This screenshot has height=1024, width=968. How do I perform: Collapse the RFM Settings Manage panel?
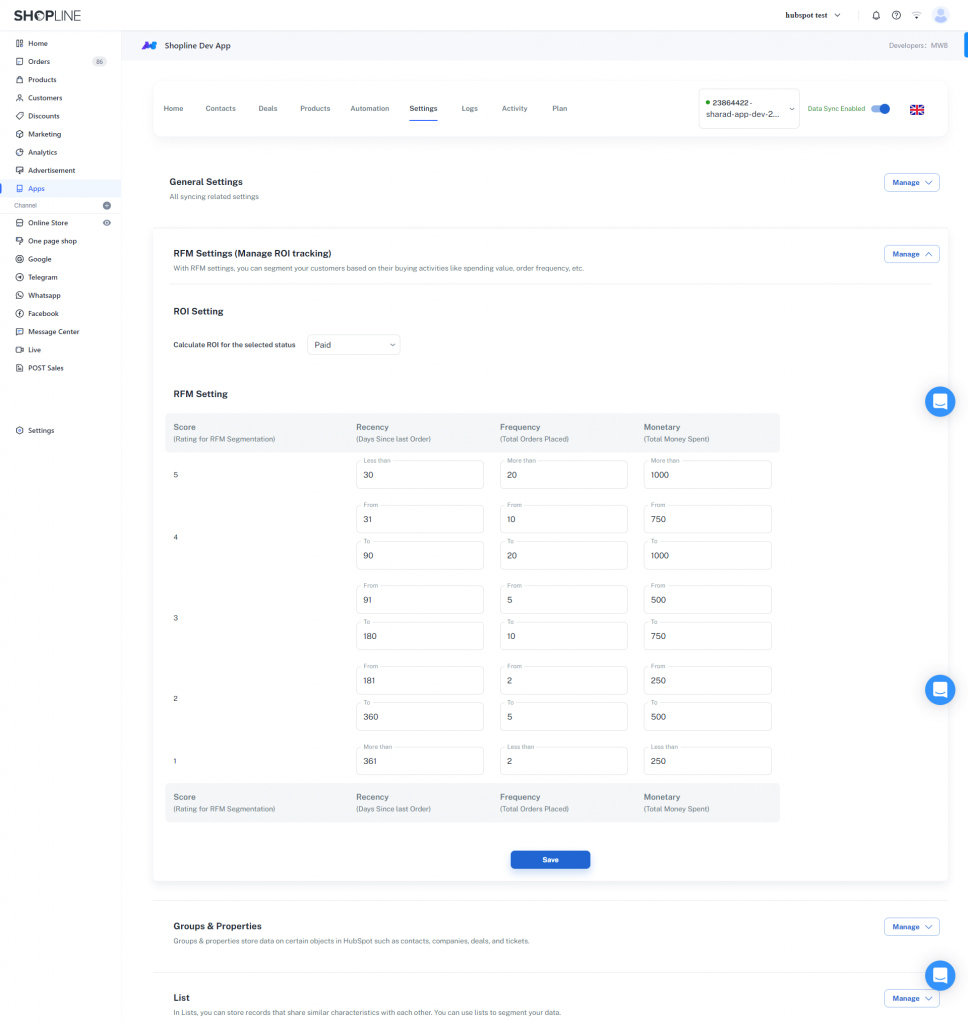pos(910,253)
